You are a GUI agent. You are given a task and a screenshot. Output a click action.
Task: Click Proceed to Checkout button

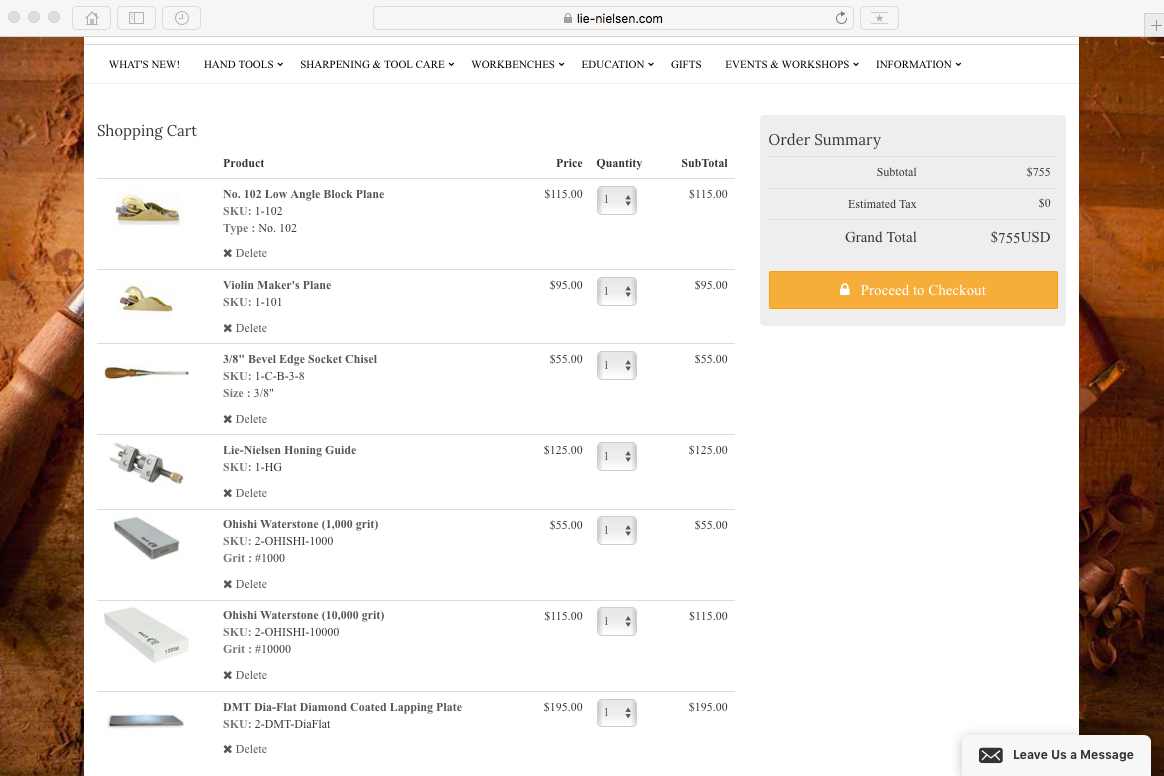point(913,290)
